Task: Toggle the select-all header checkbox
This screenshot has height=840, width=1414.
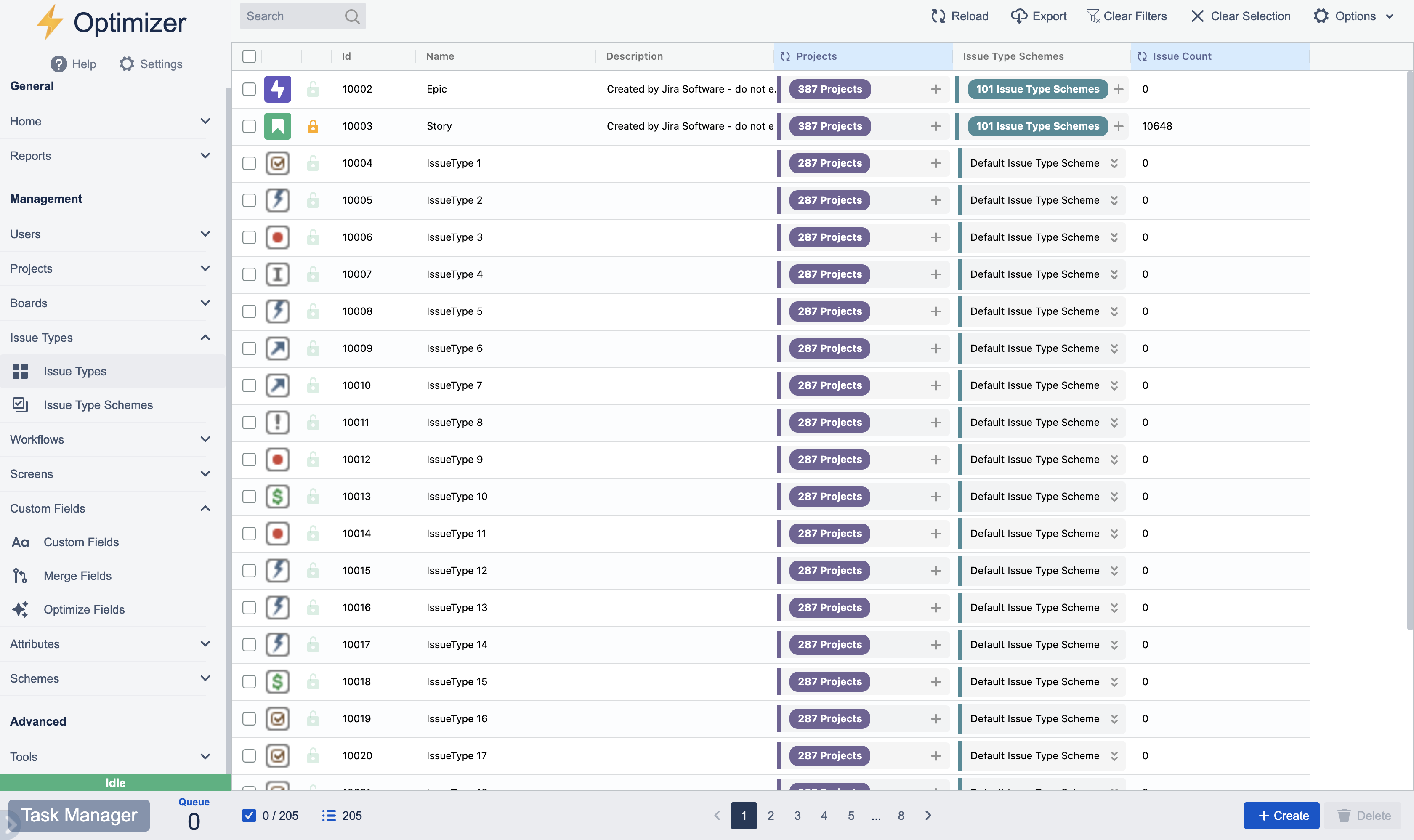Action: (x=249, y=56)
